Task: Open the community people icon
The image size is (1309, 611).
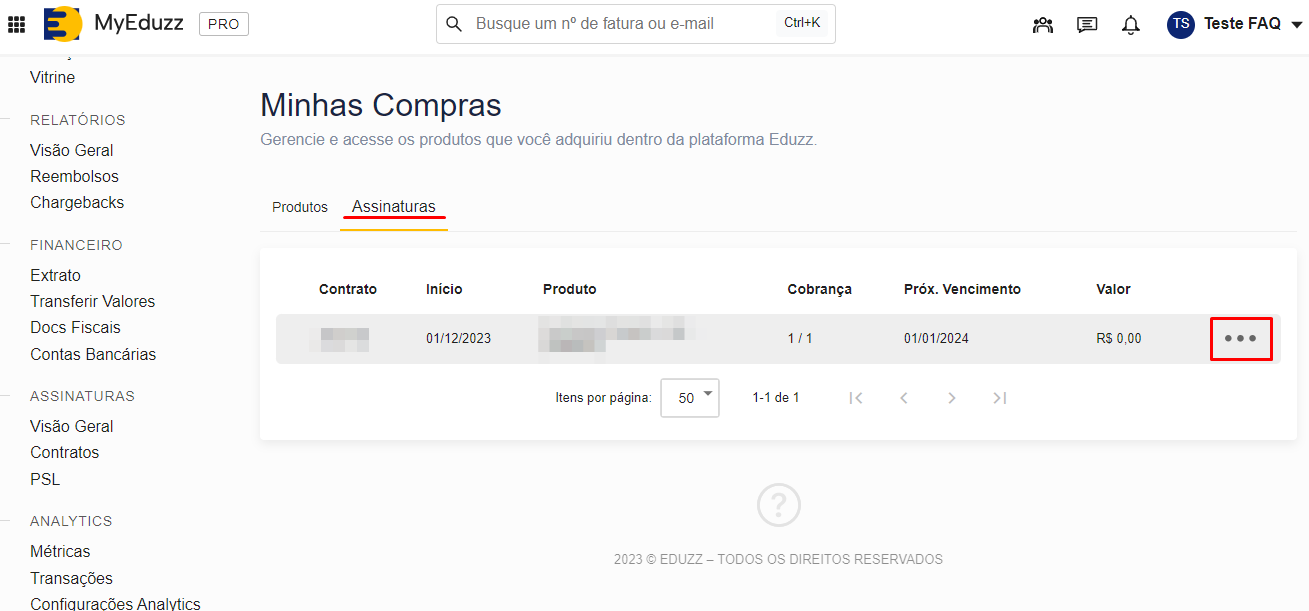Action: (x=1043, y=25)
